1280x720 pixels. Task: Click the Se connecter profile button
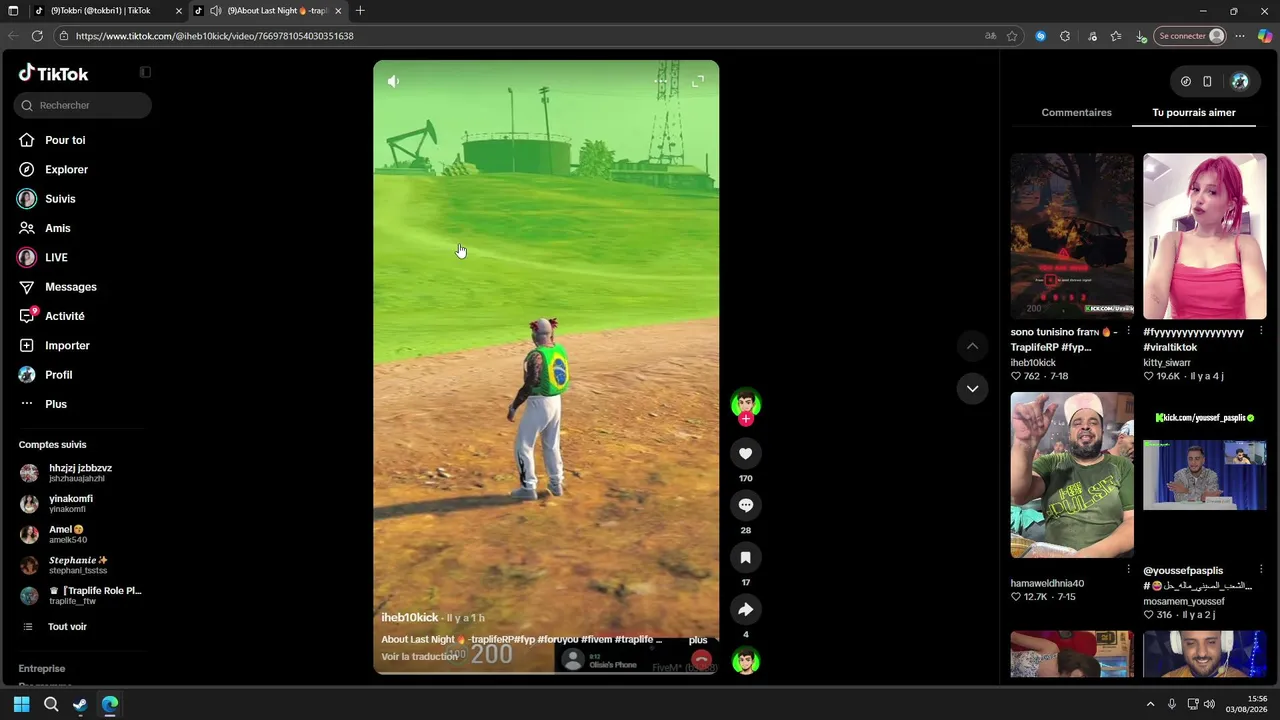coord(1190,36)
